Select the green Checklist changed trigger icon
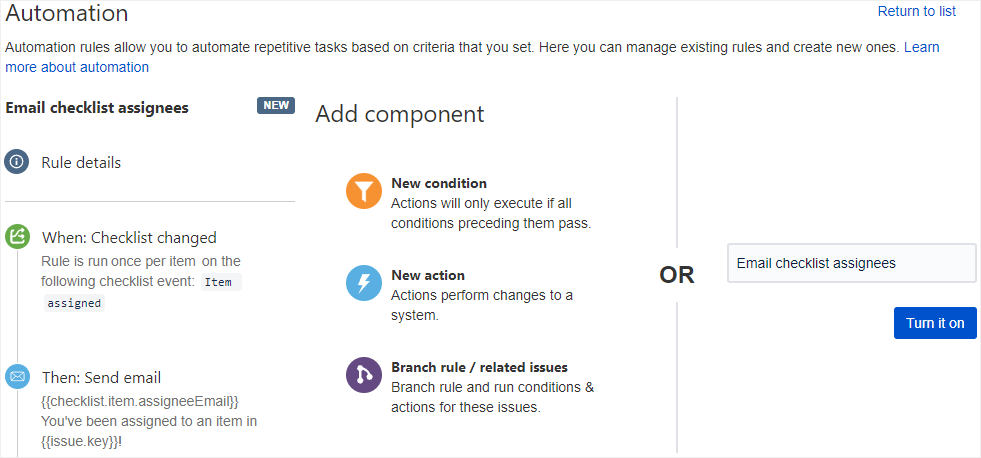The width and height of the screenshot is (981, 458). [17, 237]
